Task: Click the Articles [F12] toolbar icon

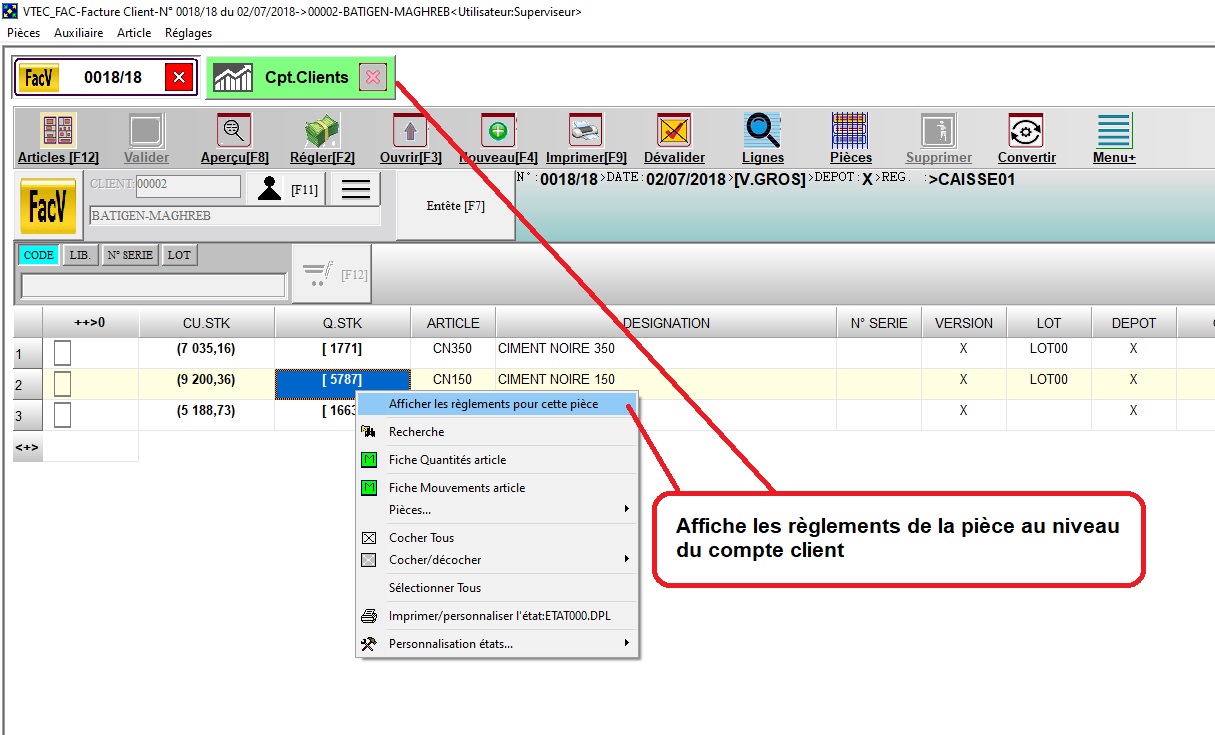Action: point(58,132)
